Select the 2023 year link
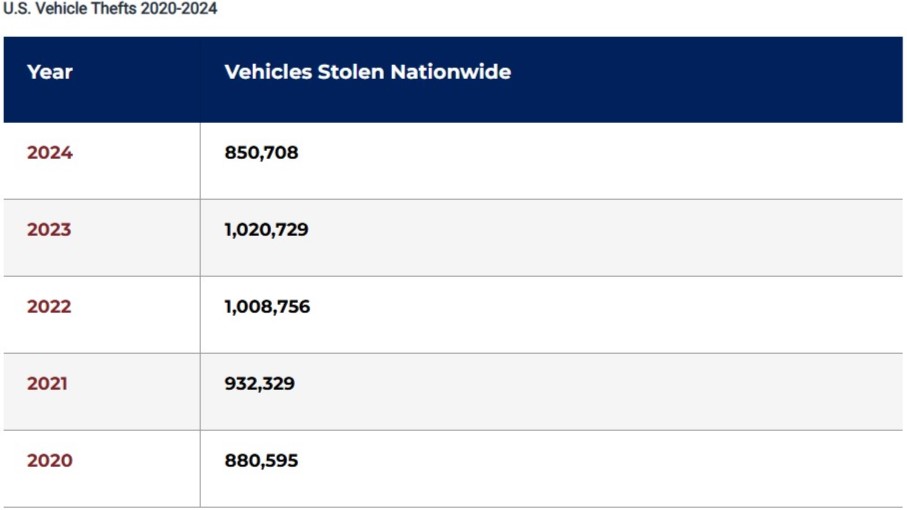 49,230
